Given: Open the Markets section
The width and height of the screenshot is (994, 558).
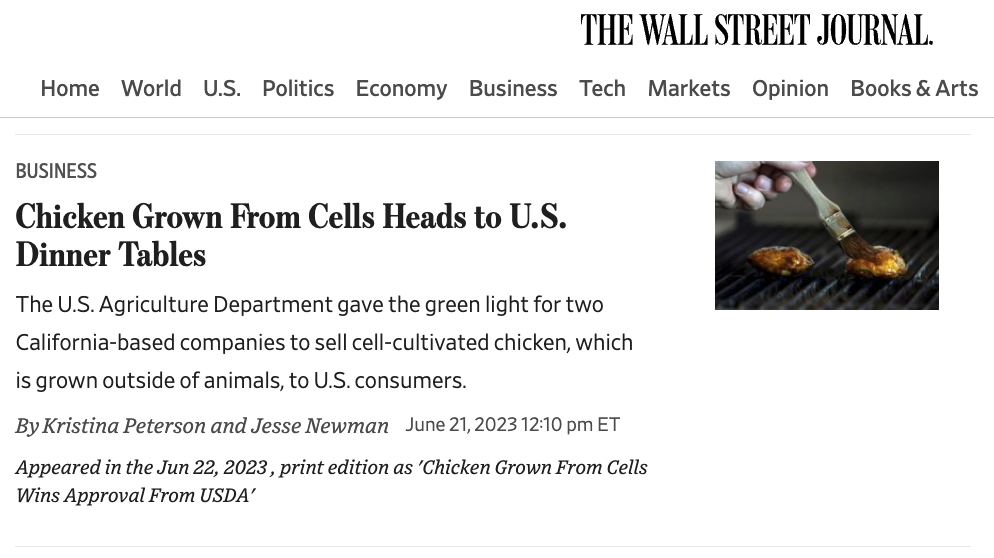Looking at the screenshot, I should [688, 88].
